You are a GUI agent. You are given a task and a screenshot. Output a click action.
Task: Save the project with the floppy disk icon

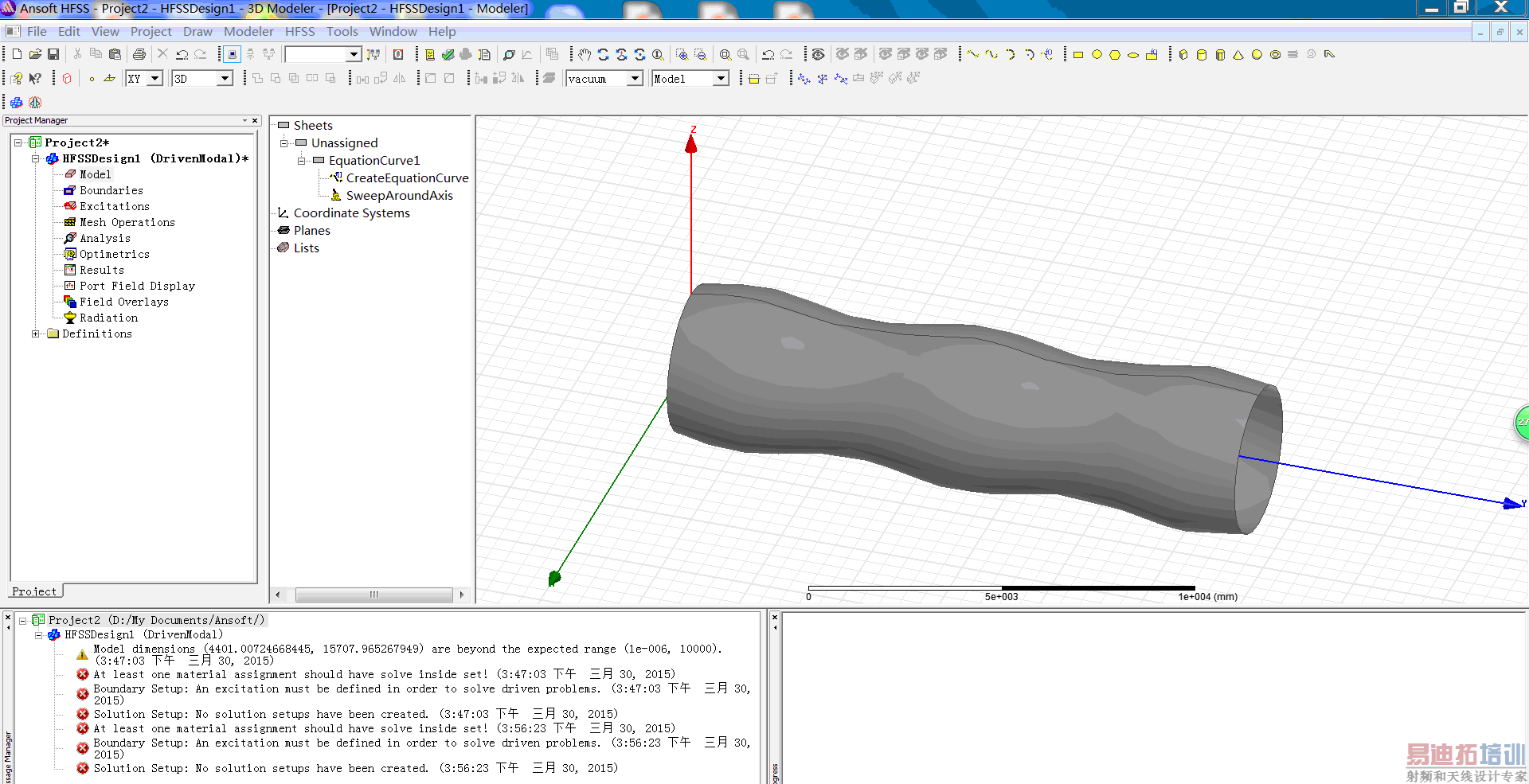53,54
